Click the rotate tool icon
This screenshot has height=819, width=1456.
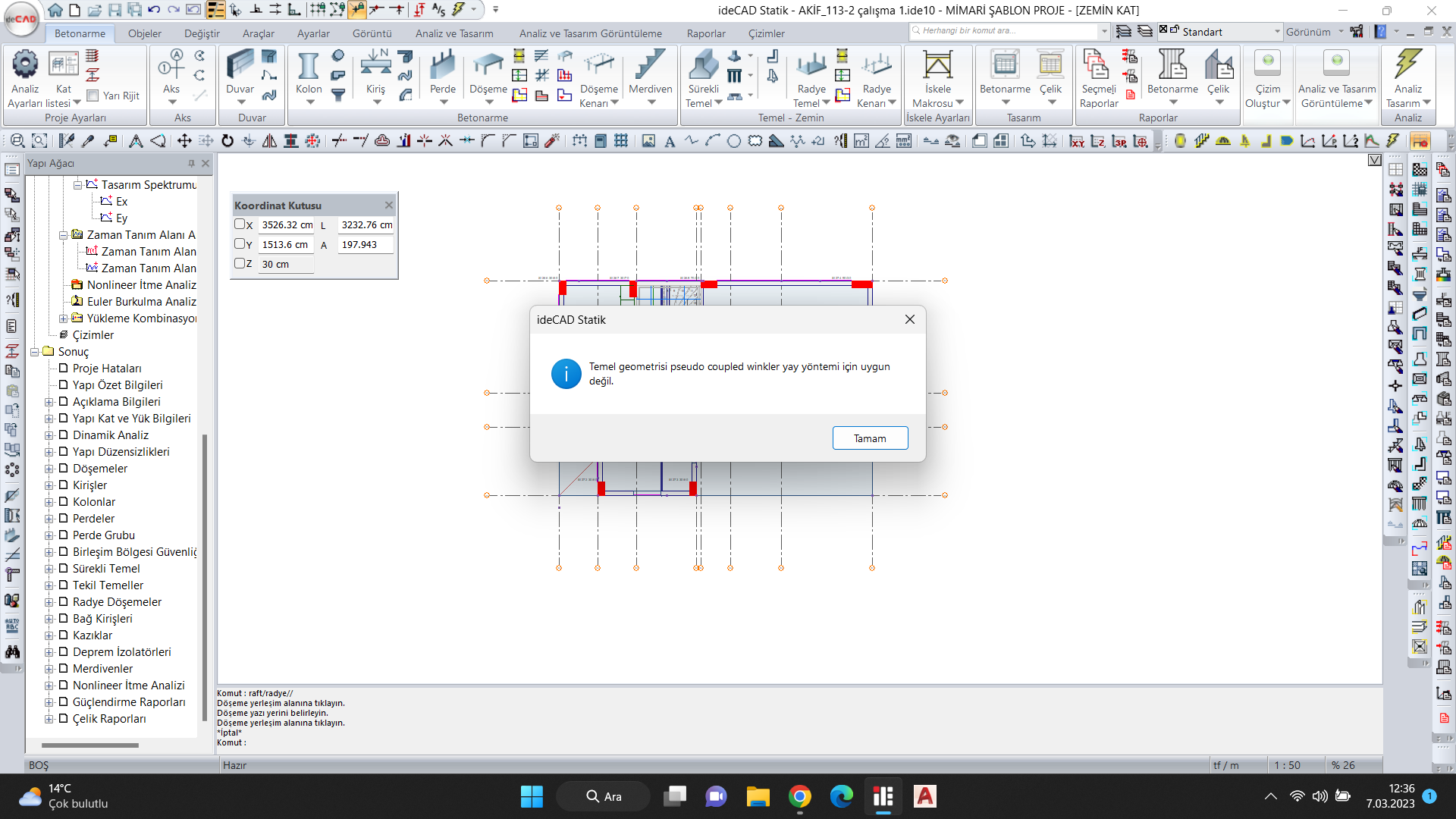(x=227, y=141)
